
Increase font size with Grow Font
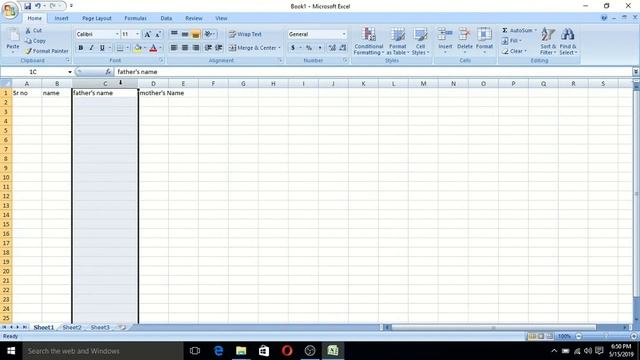(147, 34)
